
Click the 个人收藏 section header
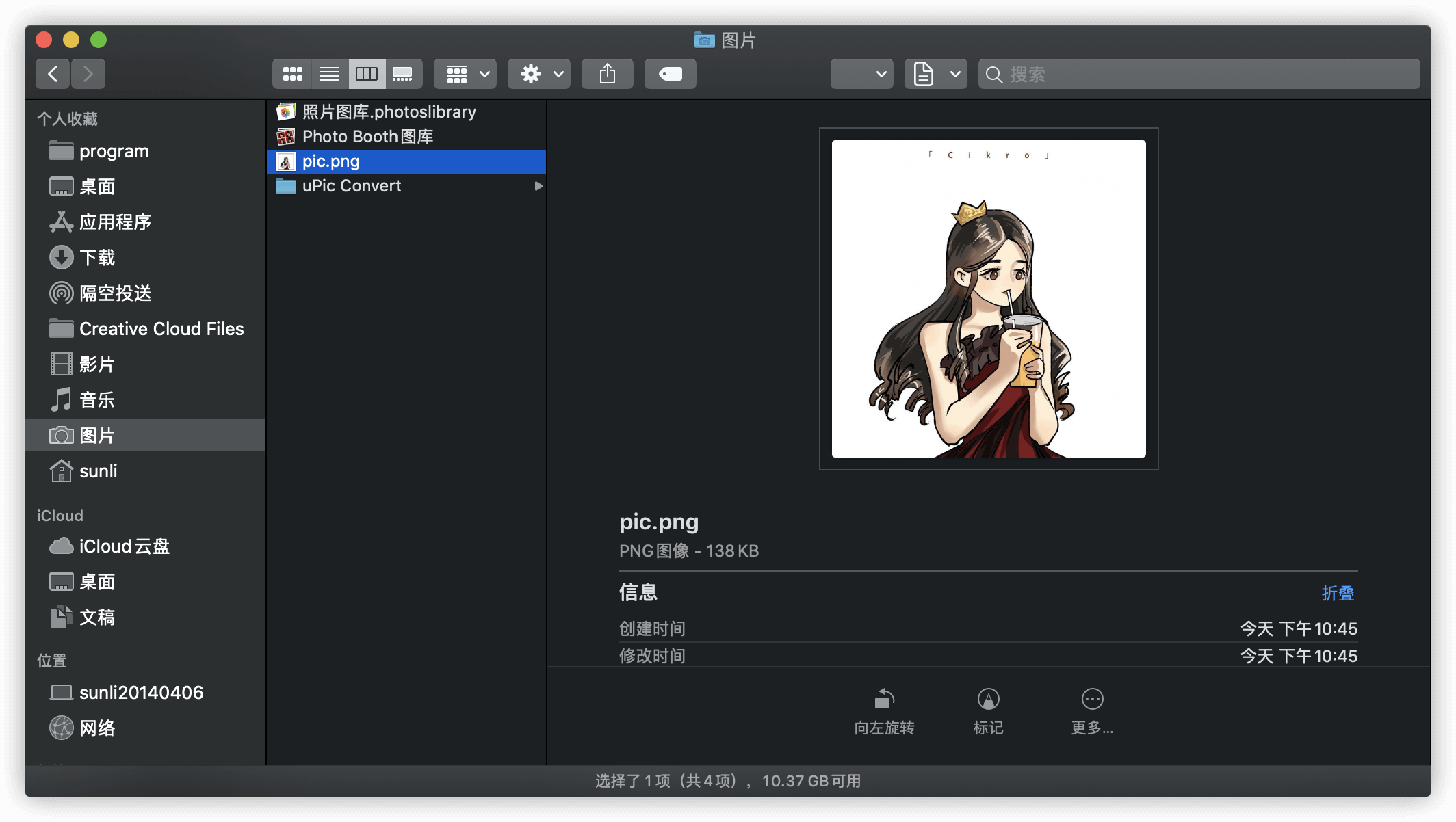click(x=67, y=119)
